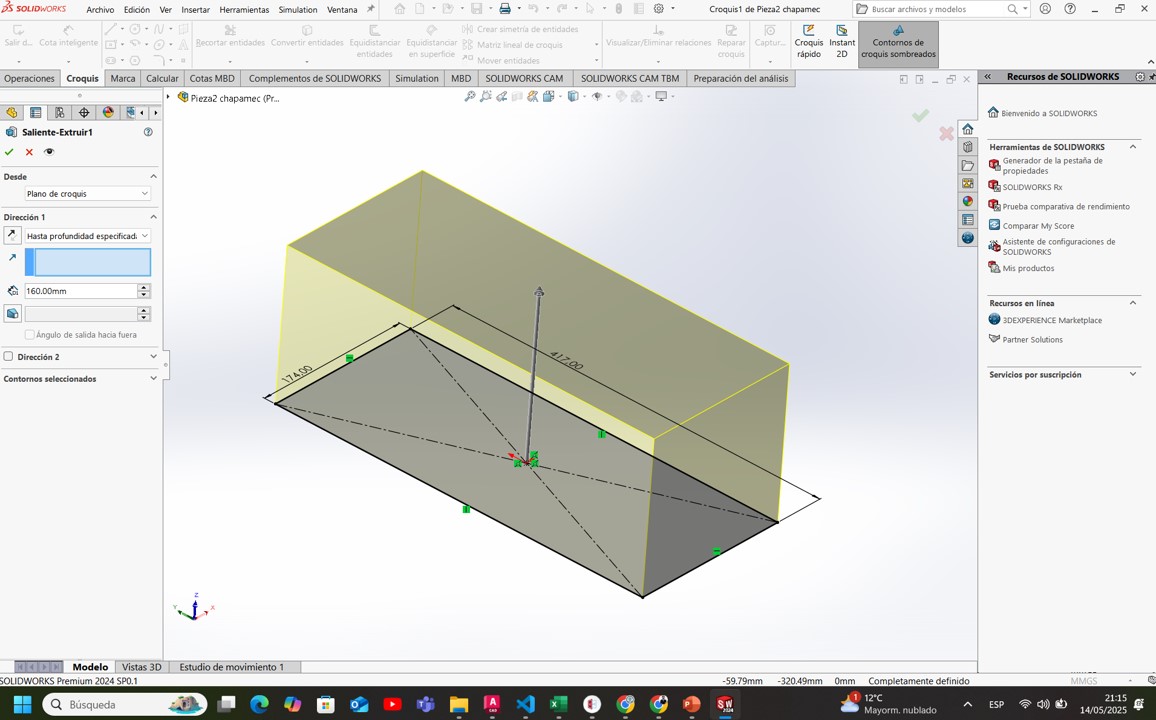
Task: Open Complementos de SOLIDWORKS tab
Action: point(315,78)
